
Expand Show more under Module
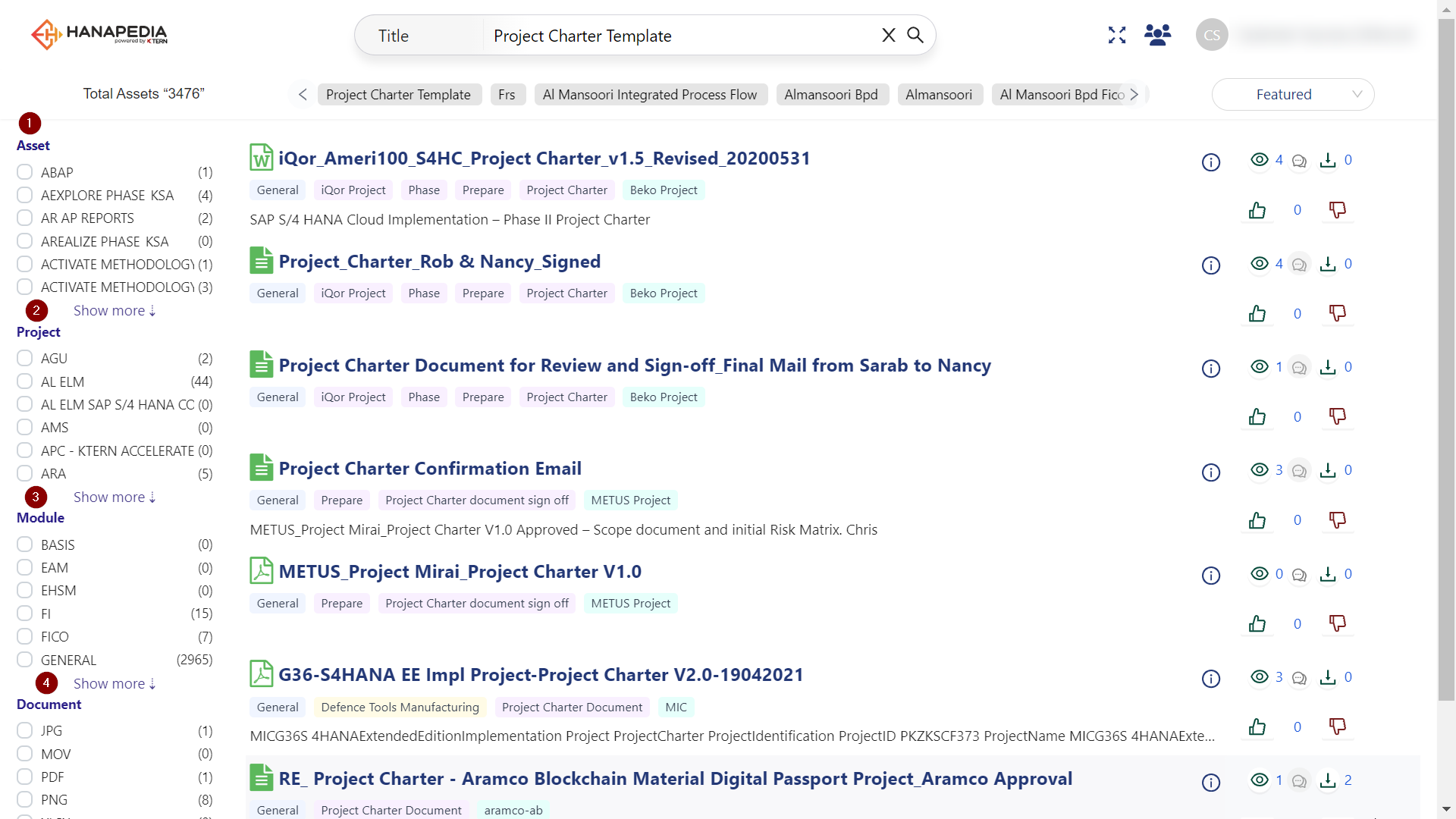pyautogui.click(x=115, y=684)
